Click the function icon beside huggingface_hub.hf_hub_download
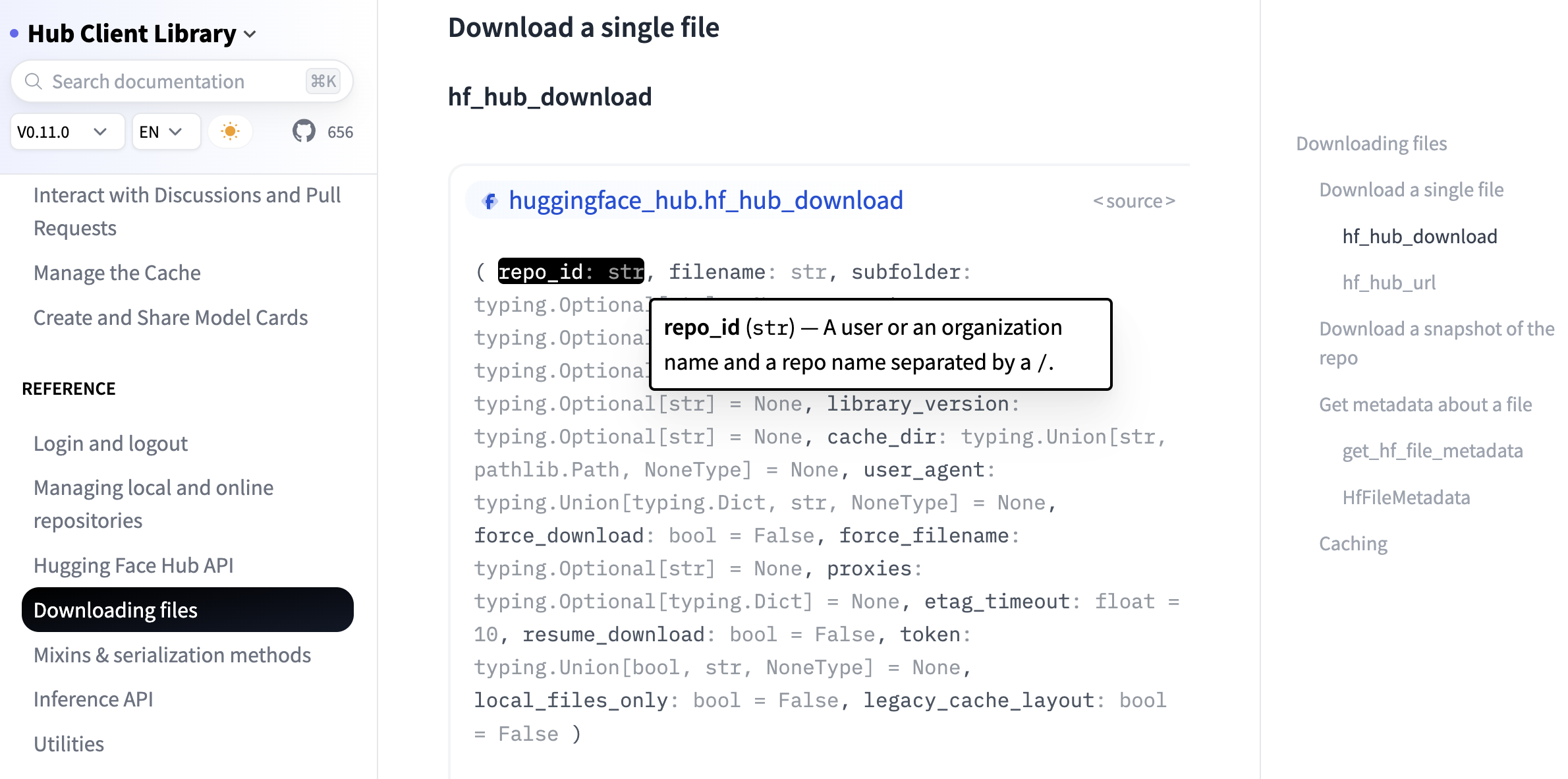This screenshot has width=1568, height=779. point(490,200)
